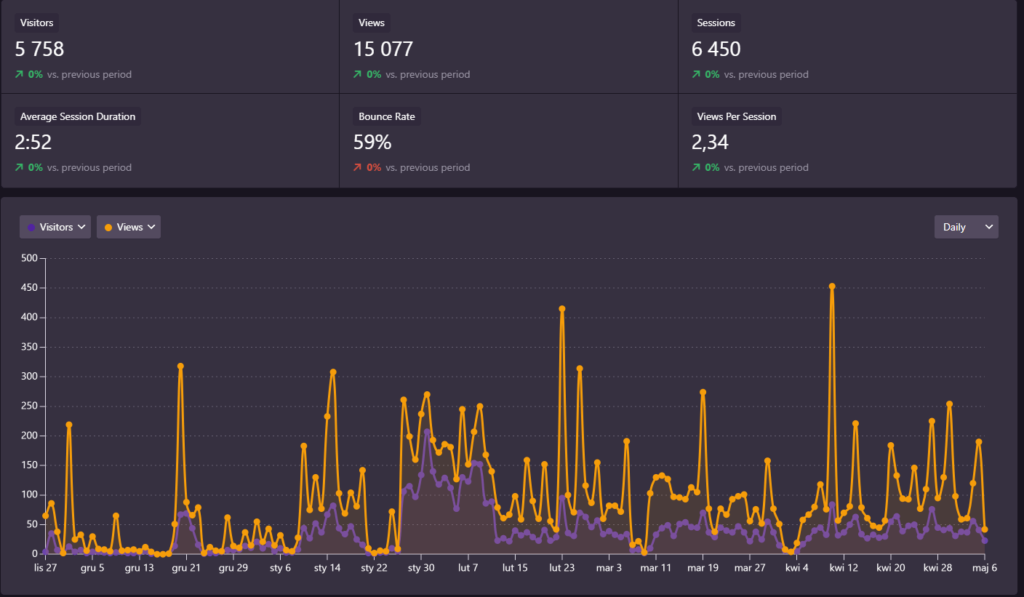Expand the Views series dropdown chevron
The image size is (1024, 597).
(x=151, y=228)
